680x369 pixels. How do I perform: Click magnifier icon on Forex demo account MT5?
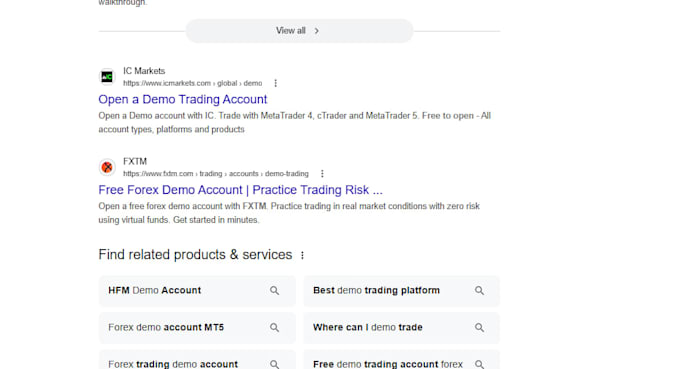[275, 327]
